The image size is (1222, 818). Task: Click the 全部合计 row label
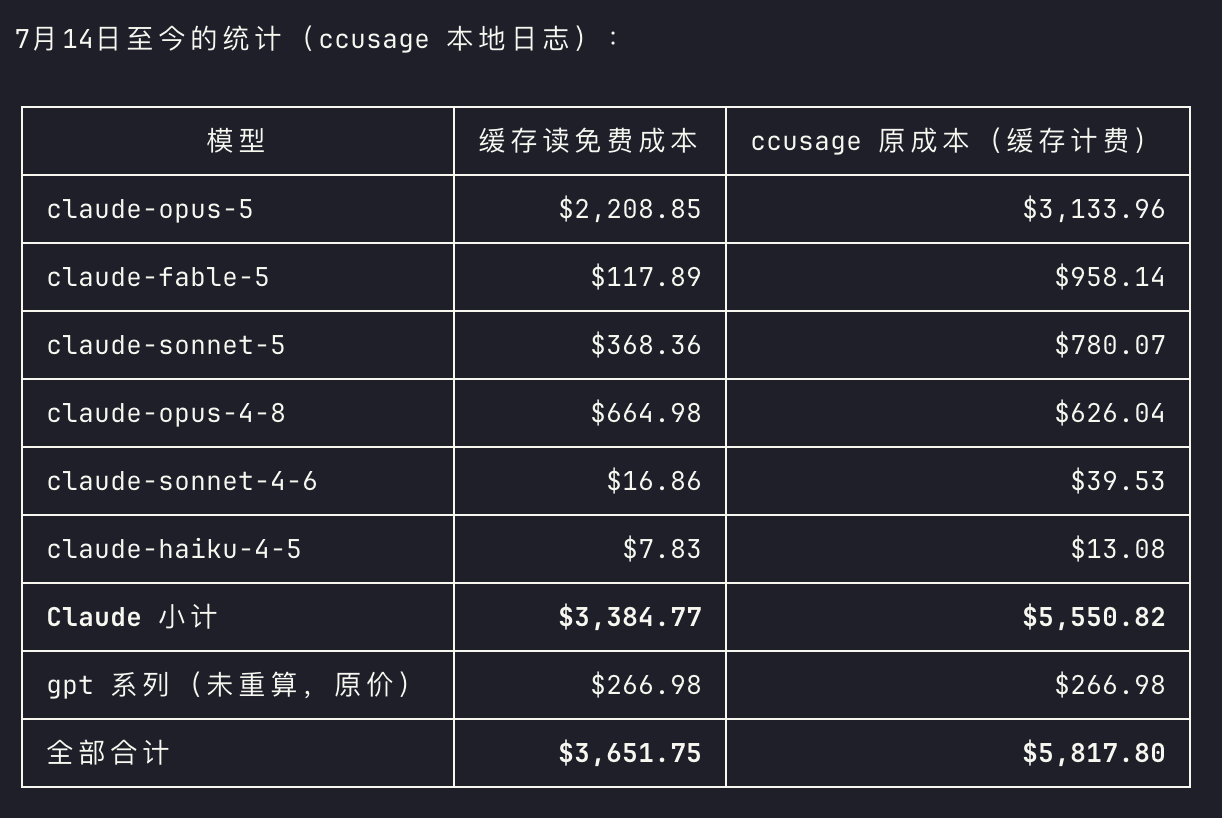coord(108,753)
